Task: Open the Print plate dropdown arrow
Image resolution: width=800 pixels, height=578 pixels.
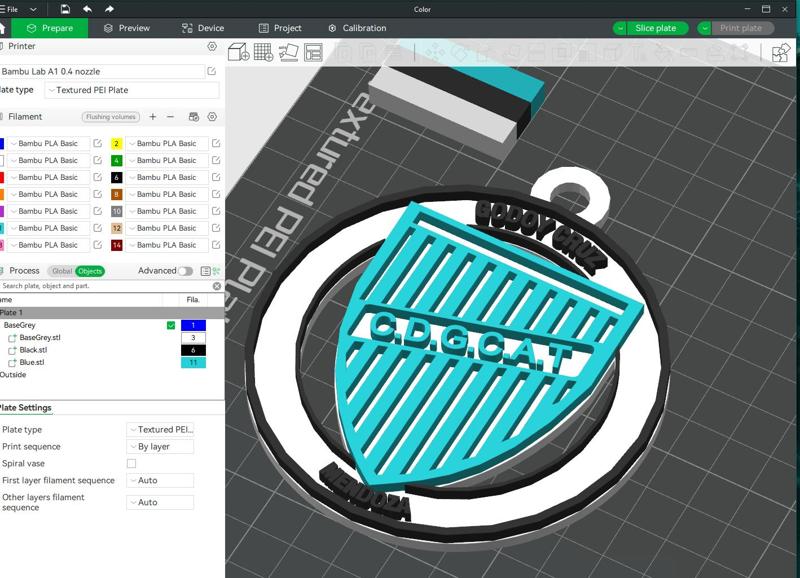Action: click(x=705, y=28)
